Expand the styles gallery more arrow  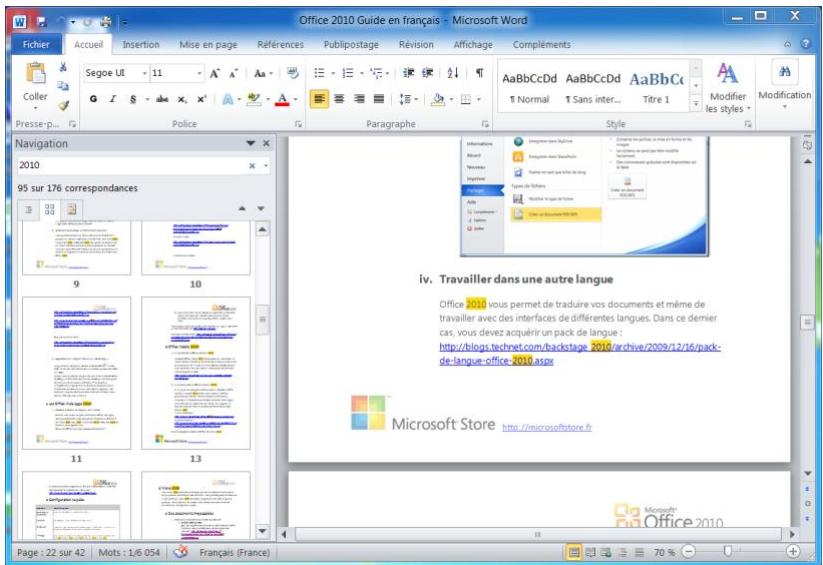pyautogui.click(x=695, y=104)
